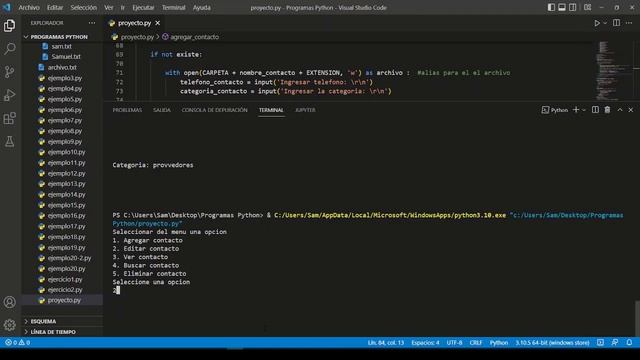Close the terminal panel

(631, 110)
